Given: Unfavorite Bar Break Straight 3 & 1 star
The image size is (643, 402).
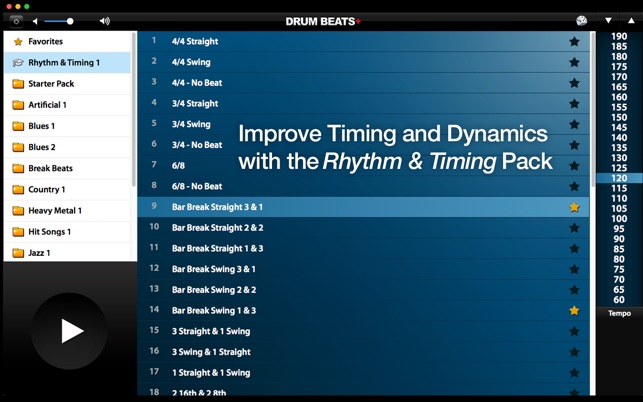Looking at the screenshot, I should 574,207.
